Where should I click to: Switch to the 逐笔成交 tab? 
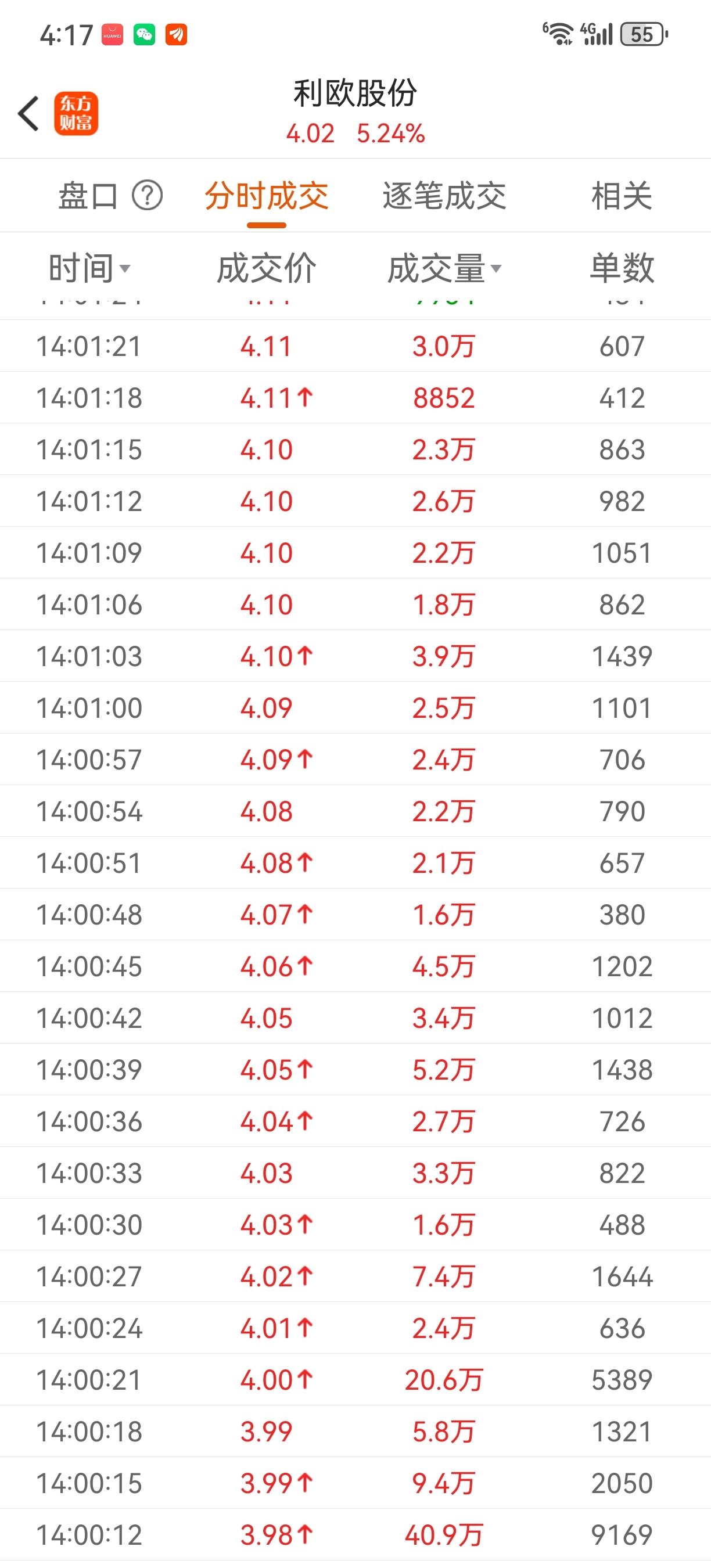(444, 196)
